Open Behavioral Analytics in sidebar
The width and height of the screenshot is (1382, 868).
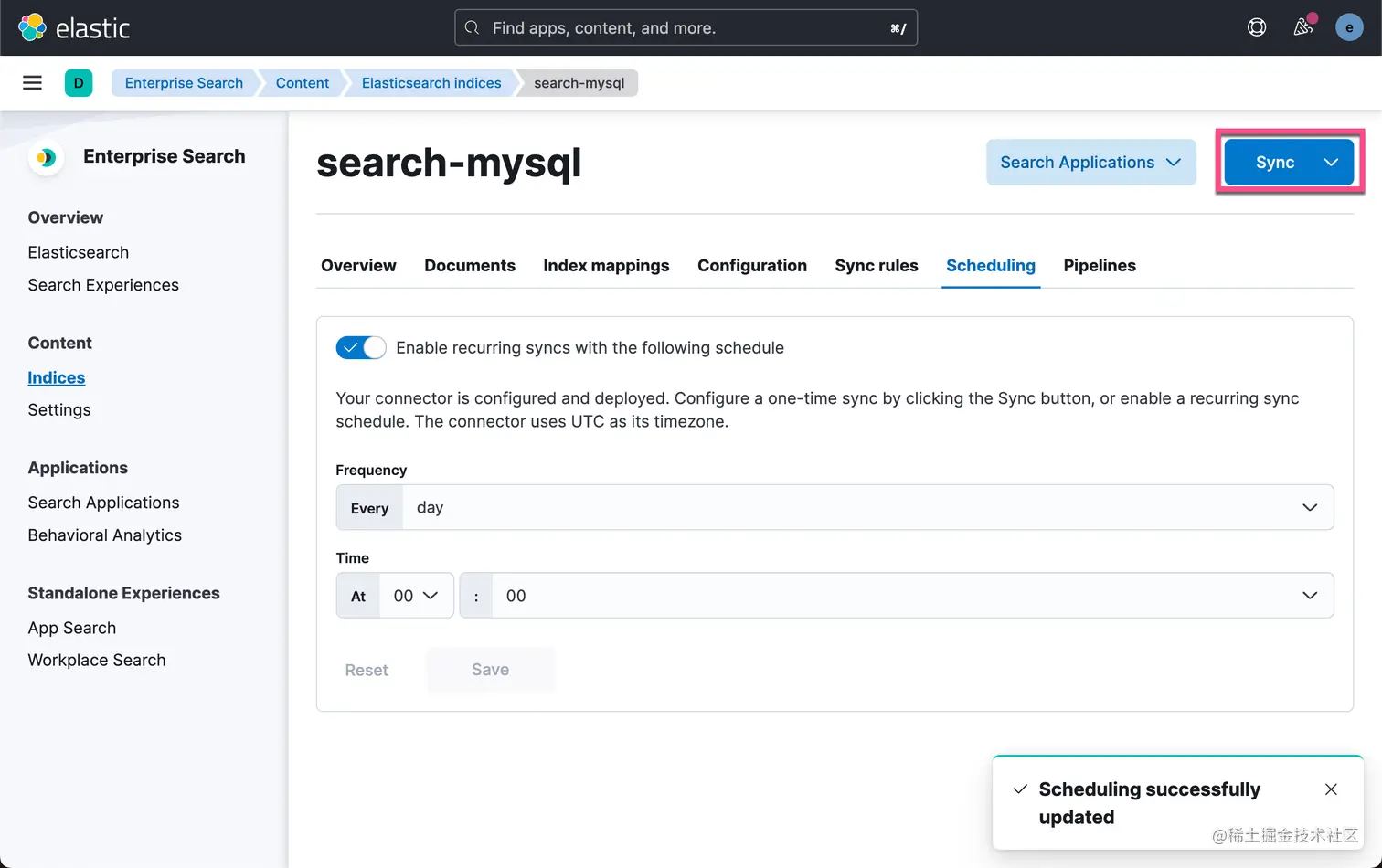click(x=105, y=535)
